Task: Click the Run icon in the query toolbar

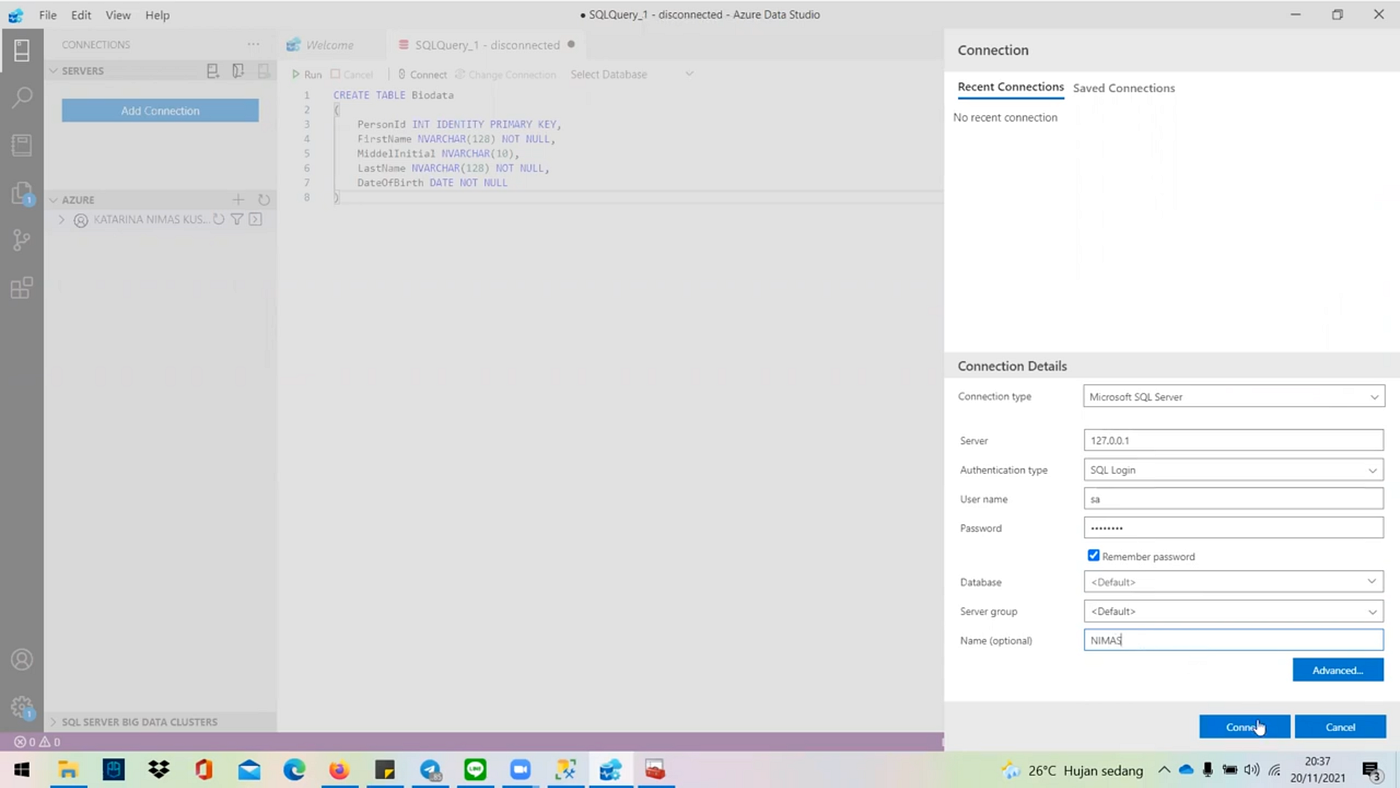Action: pyautogui.click(x=296, y=74)
